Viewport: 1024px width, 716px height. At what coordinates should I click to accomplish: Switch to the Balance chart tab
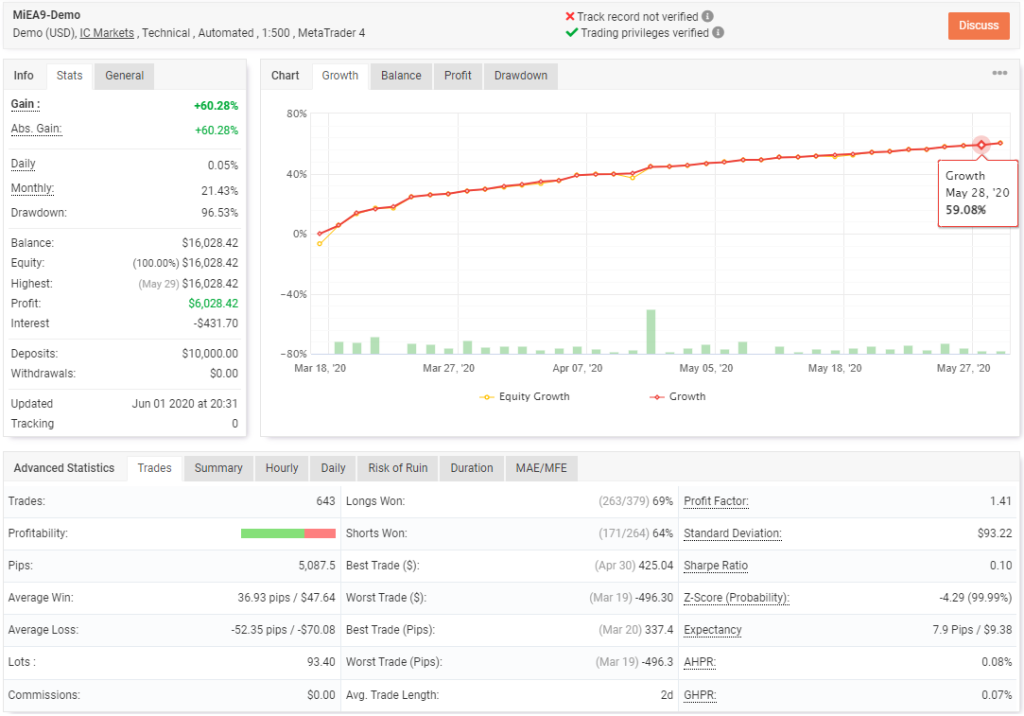pos(401,76)
